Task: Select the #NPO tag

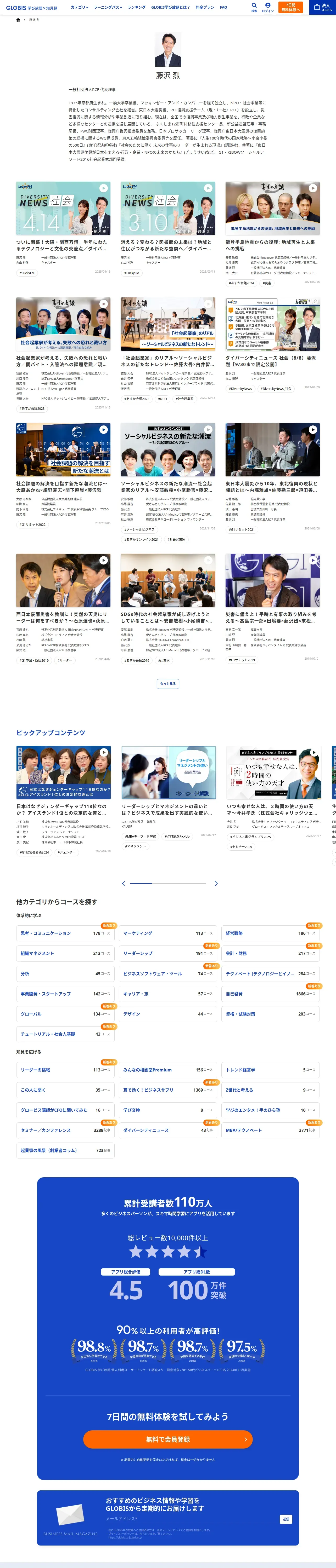Action: tap(162, 399)
